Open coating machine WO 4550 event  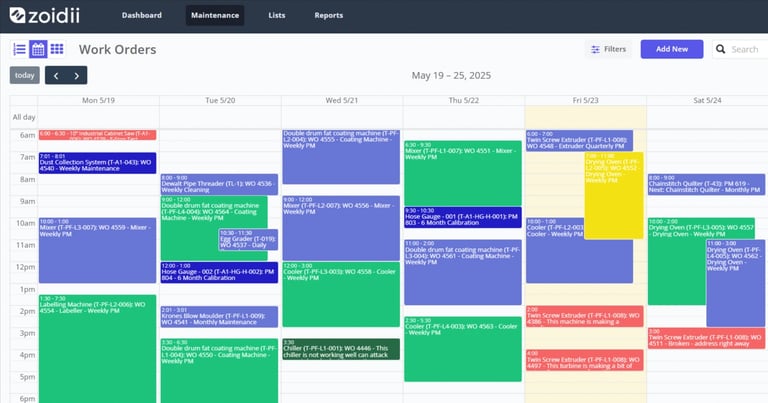pyautogui.click(x=219, y=371)
